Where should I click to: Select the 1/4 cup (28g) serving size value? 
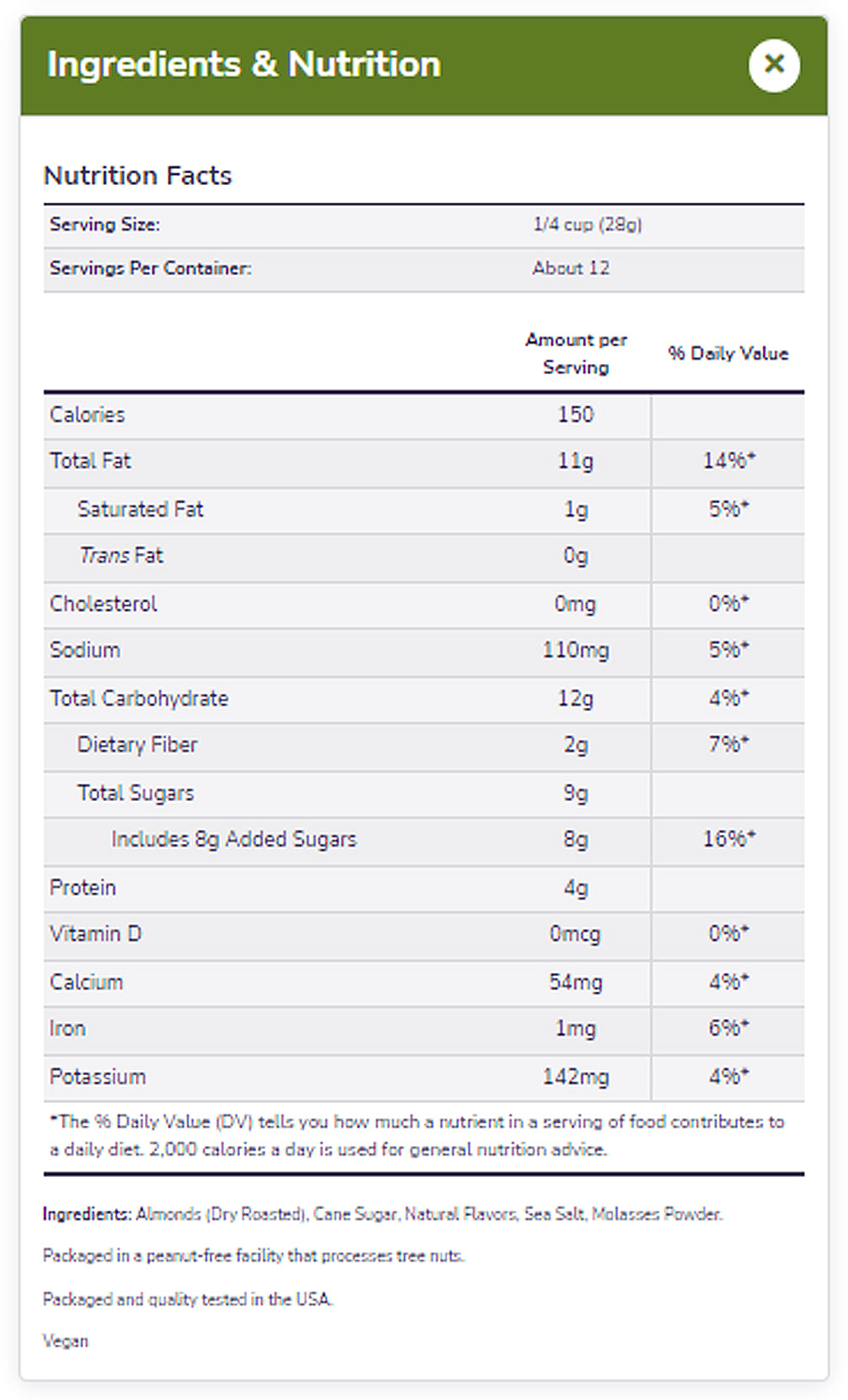click(x=587, y=225)
